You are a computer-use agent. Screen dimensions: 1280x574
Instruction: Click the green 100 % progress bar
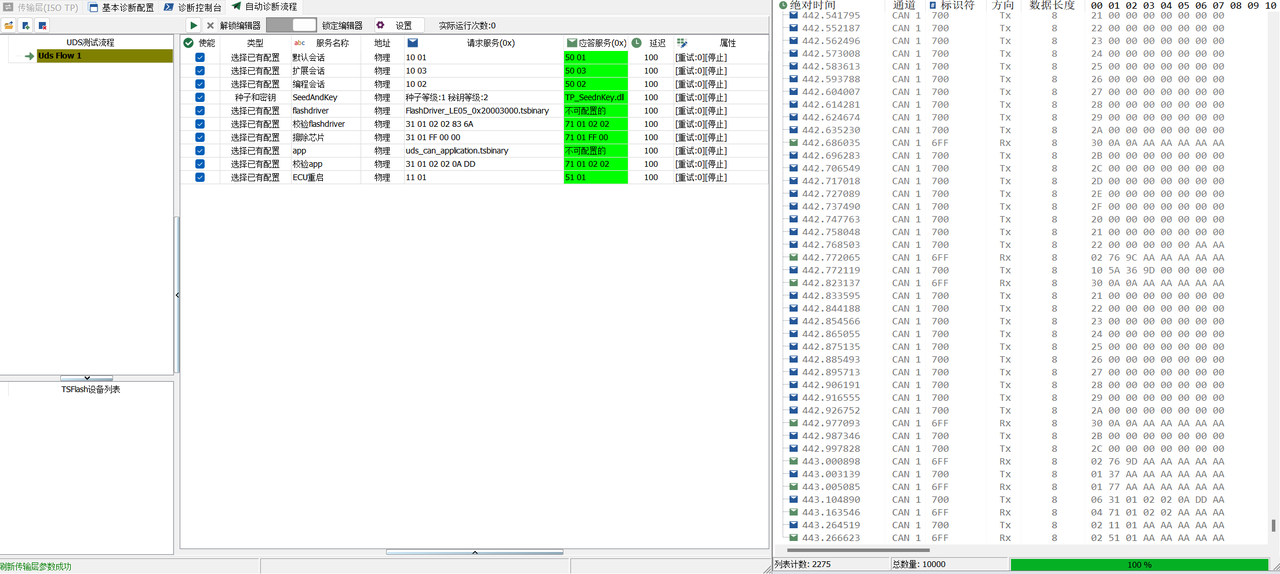point(1139,565)
